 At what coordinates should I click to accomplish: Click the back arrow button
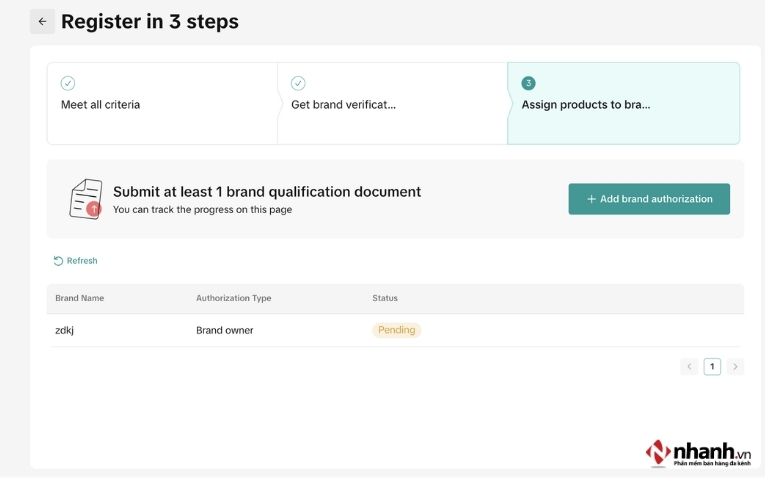[42, 21]
